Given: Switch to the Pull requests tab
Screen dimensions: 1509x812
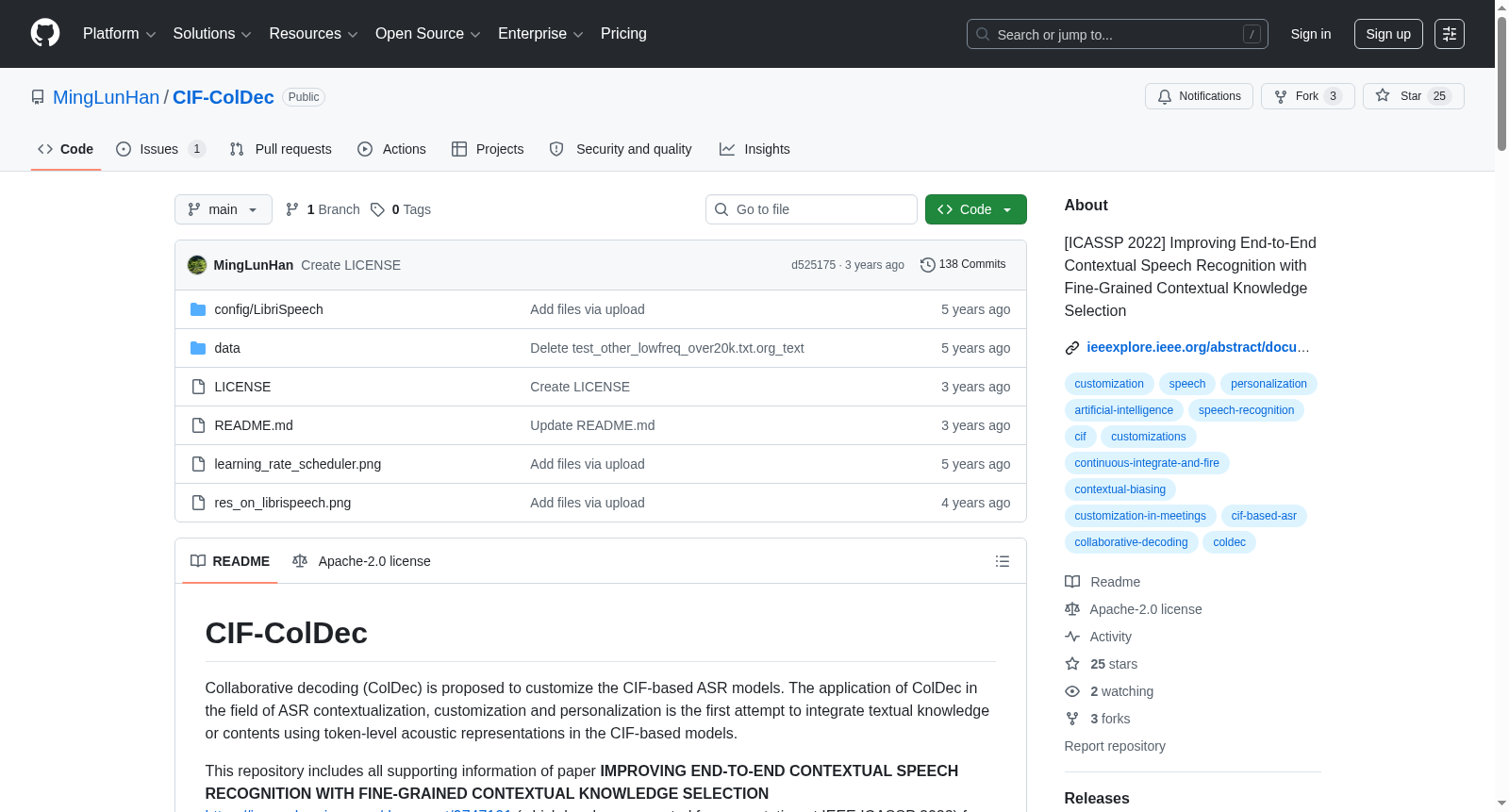Looking at the screenshot, I should coord(280,149).
